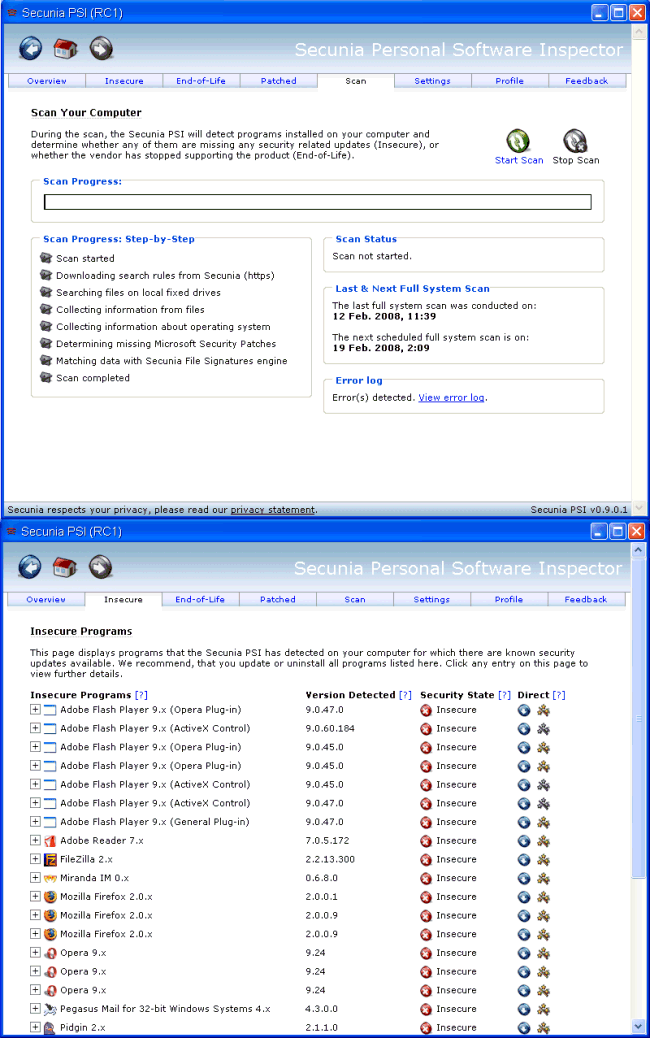
Task: Select Adobe Flash Player 9.x (General Plug-in) name
Action: click(154, 822)
